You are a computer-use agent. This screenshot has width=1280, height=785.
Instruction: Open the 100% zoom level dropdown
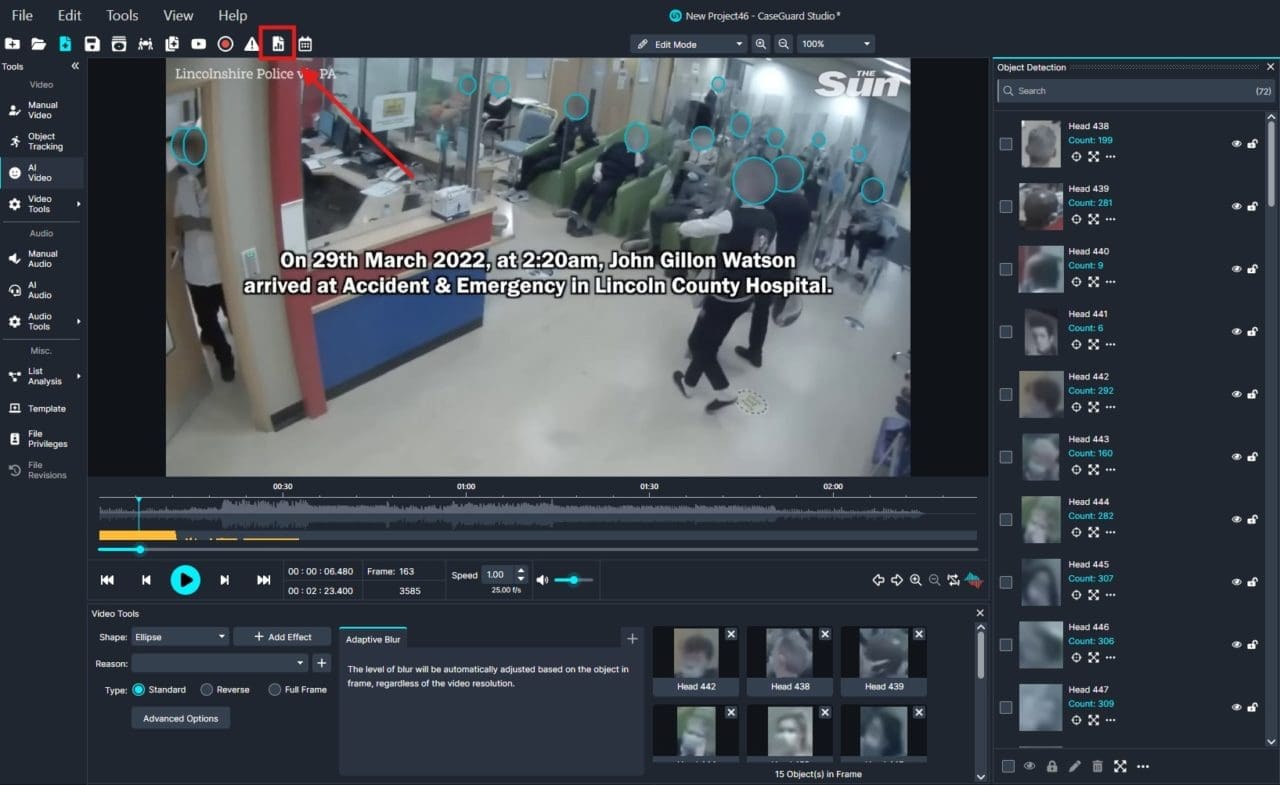point(836,44)
